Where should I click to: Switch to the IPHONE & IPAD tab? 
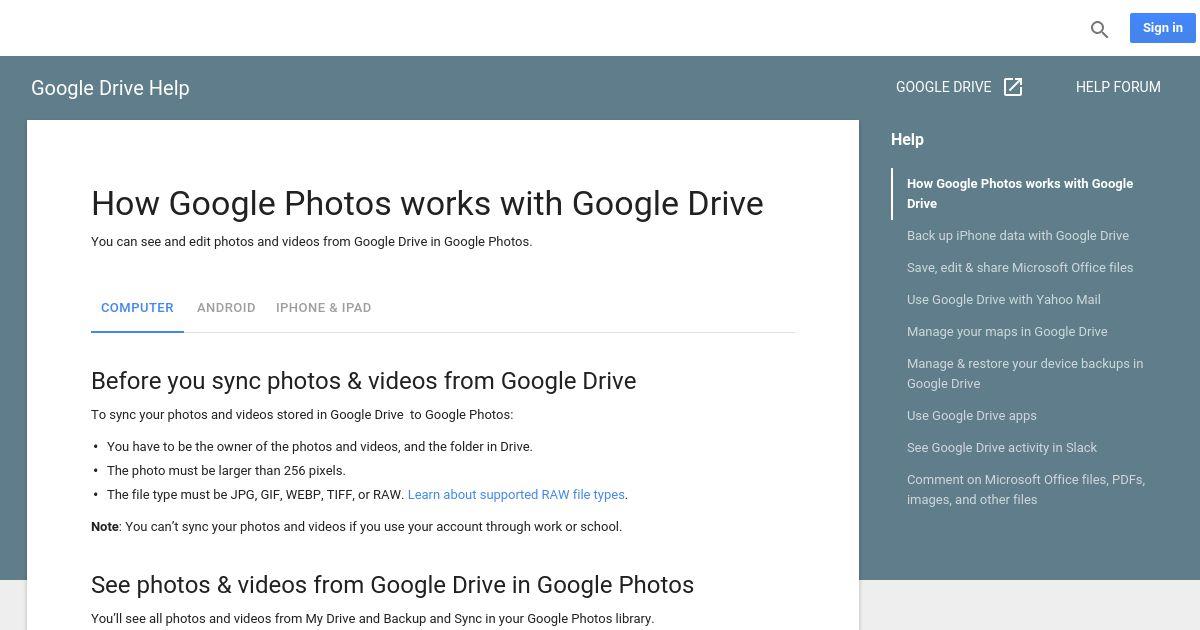coord(323,308)
